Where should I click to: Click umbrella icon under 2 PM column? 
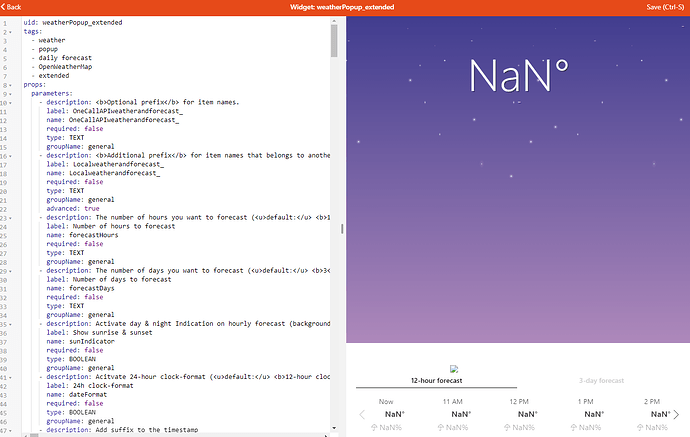(640, 427)
